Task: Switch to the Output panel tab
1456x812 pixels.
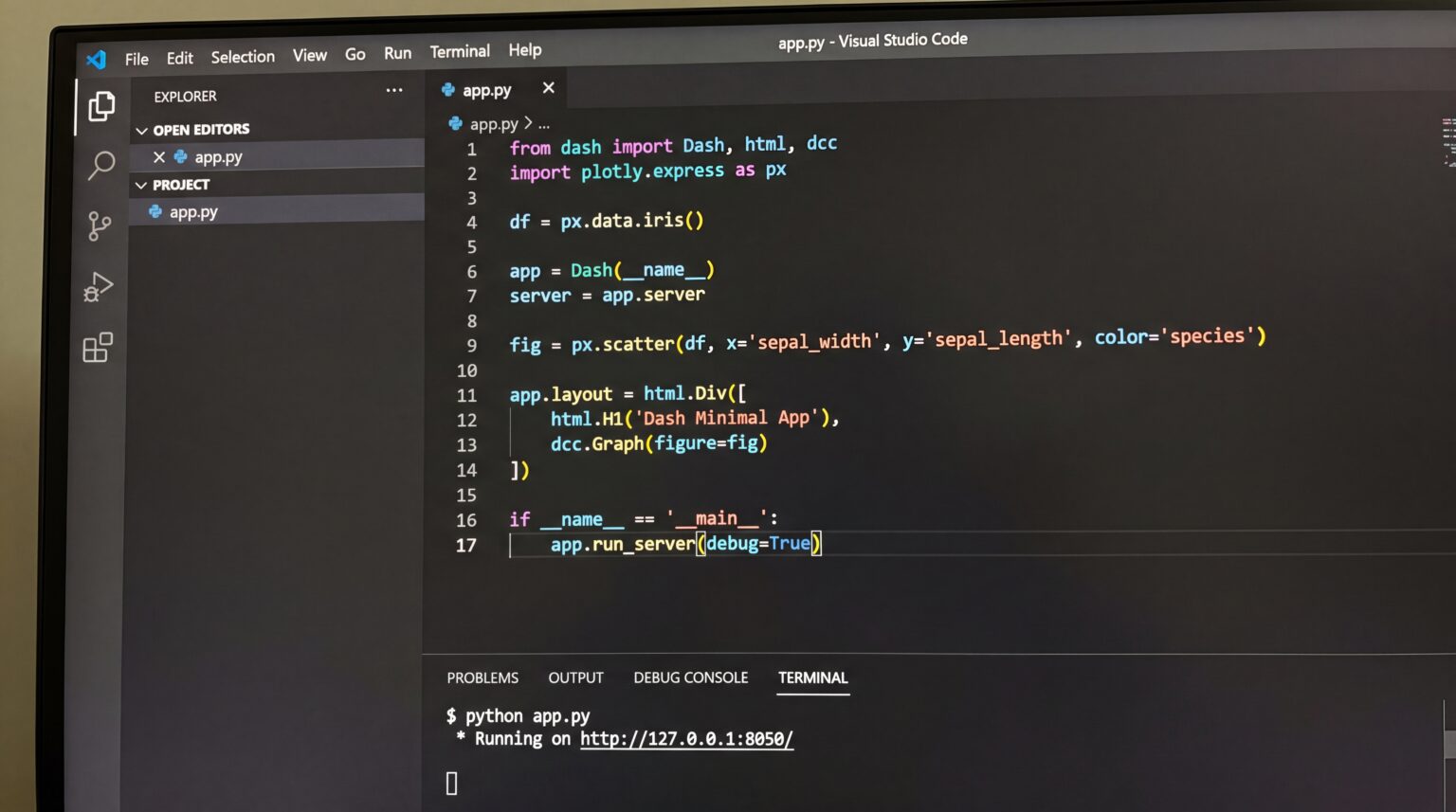Action: 575,678
